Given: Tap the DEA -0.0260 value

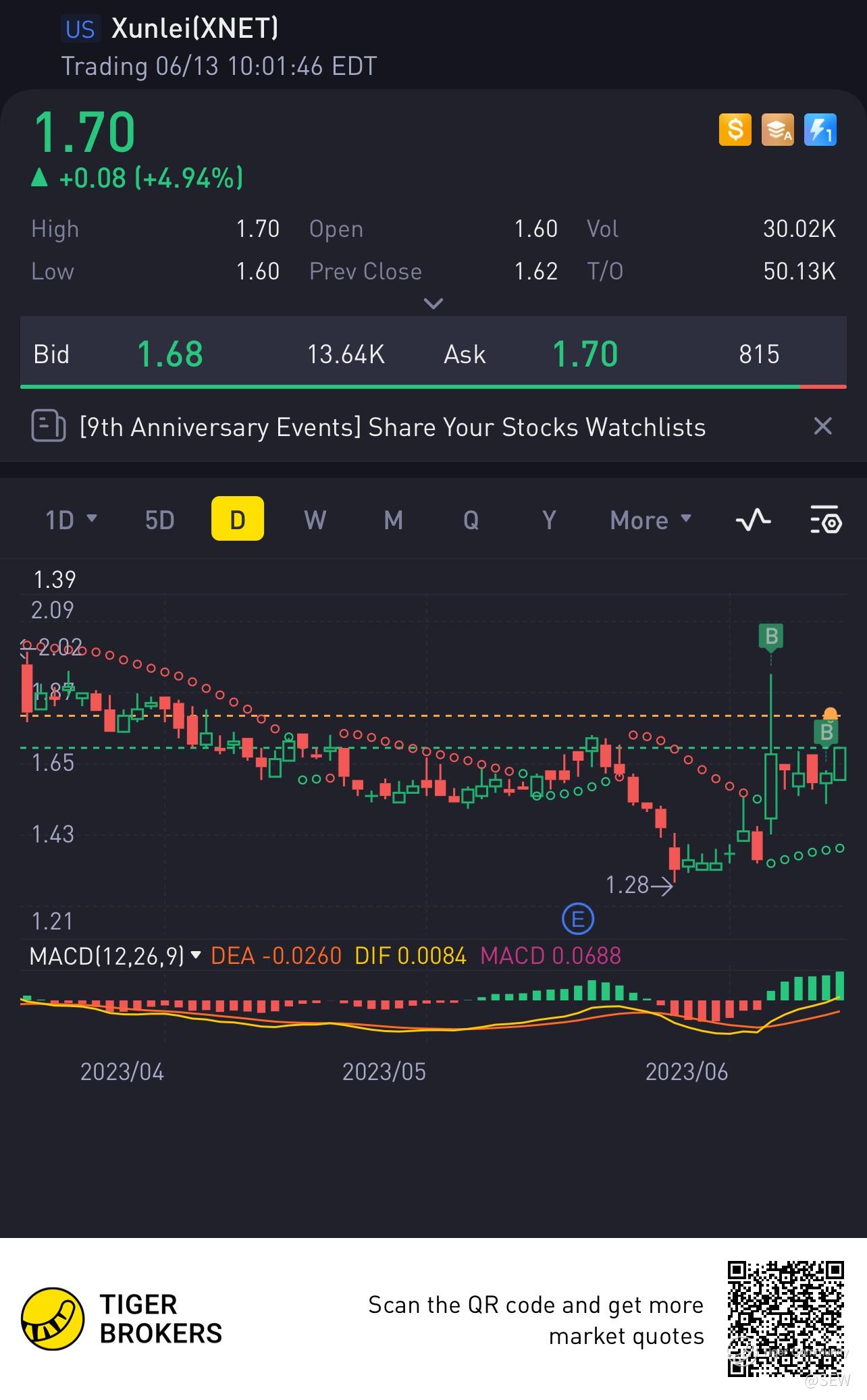Looking at the screenshot, I should (276, 956).
